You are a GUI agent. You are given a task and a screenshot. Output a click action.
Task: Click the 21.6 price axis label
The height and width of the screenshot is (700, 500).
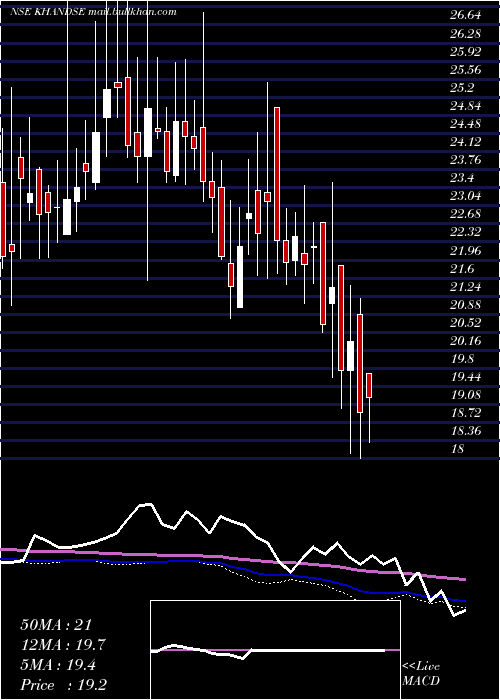pos(462,269)
